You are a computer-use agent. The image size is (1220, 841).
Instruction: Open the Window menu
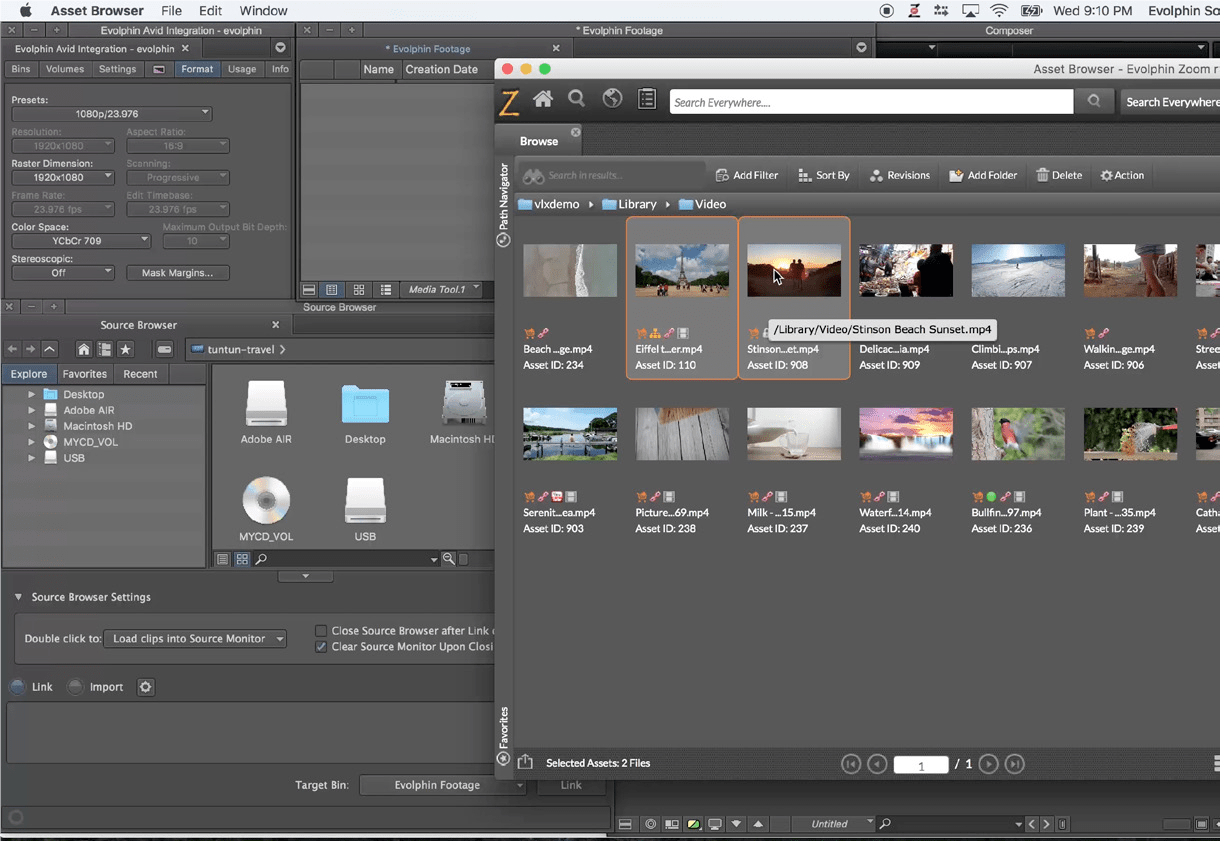[263, 11]
